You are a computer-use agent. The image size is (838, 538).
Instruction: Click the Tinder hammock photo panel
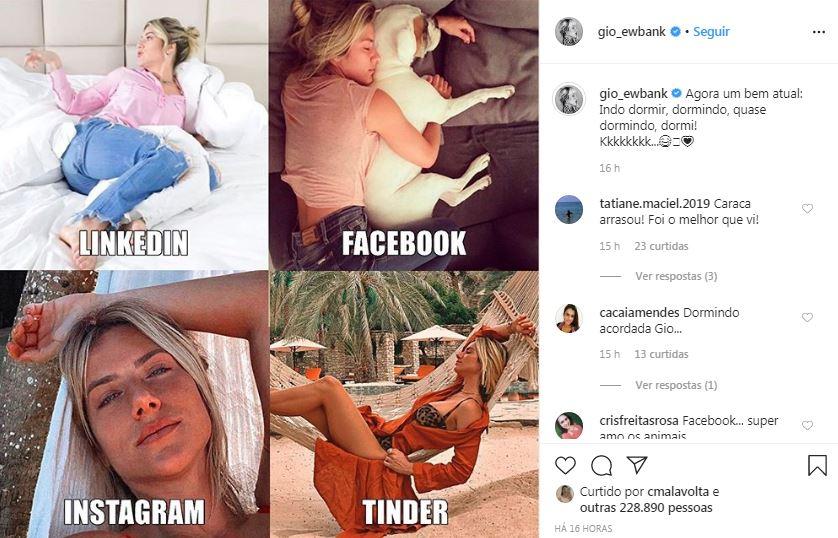coord(404,404)
